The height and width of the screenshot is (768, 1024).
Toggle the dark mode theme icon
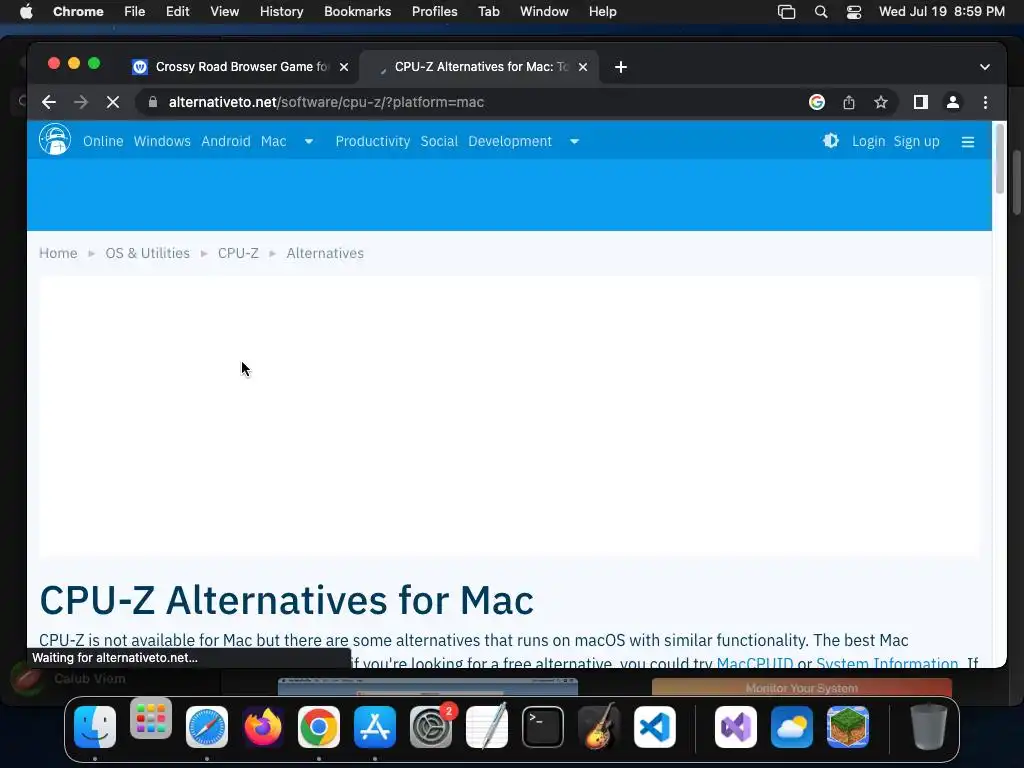(x=831, y=140)
